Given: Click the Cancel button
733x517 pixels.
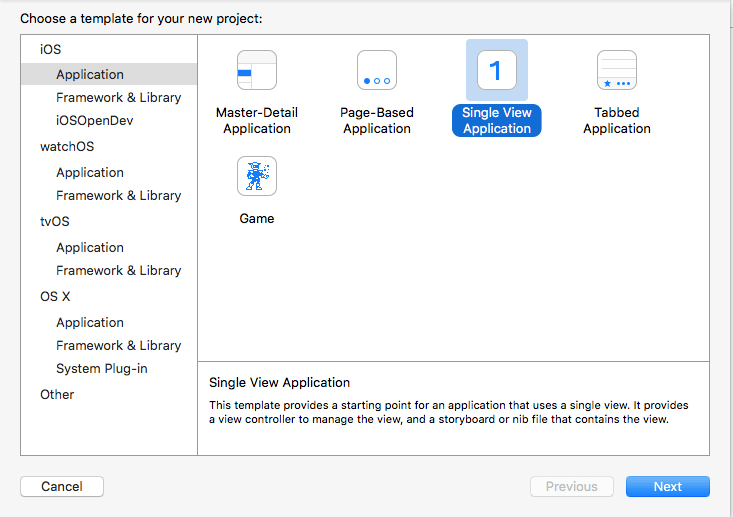Looking at the screenshot, I should pos(62,486).
